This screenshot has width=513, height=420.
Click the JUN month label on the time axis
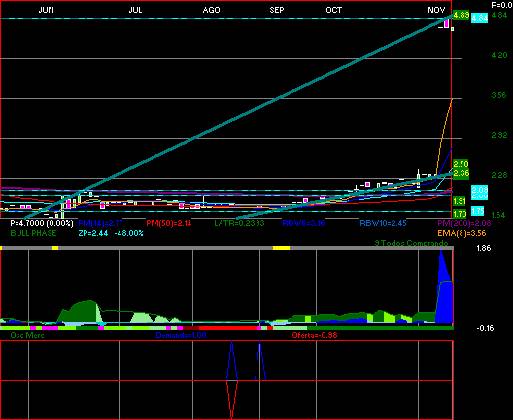pyautogui.click(x=46, y=10)
